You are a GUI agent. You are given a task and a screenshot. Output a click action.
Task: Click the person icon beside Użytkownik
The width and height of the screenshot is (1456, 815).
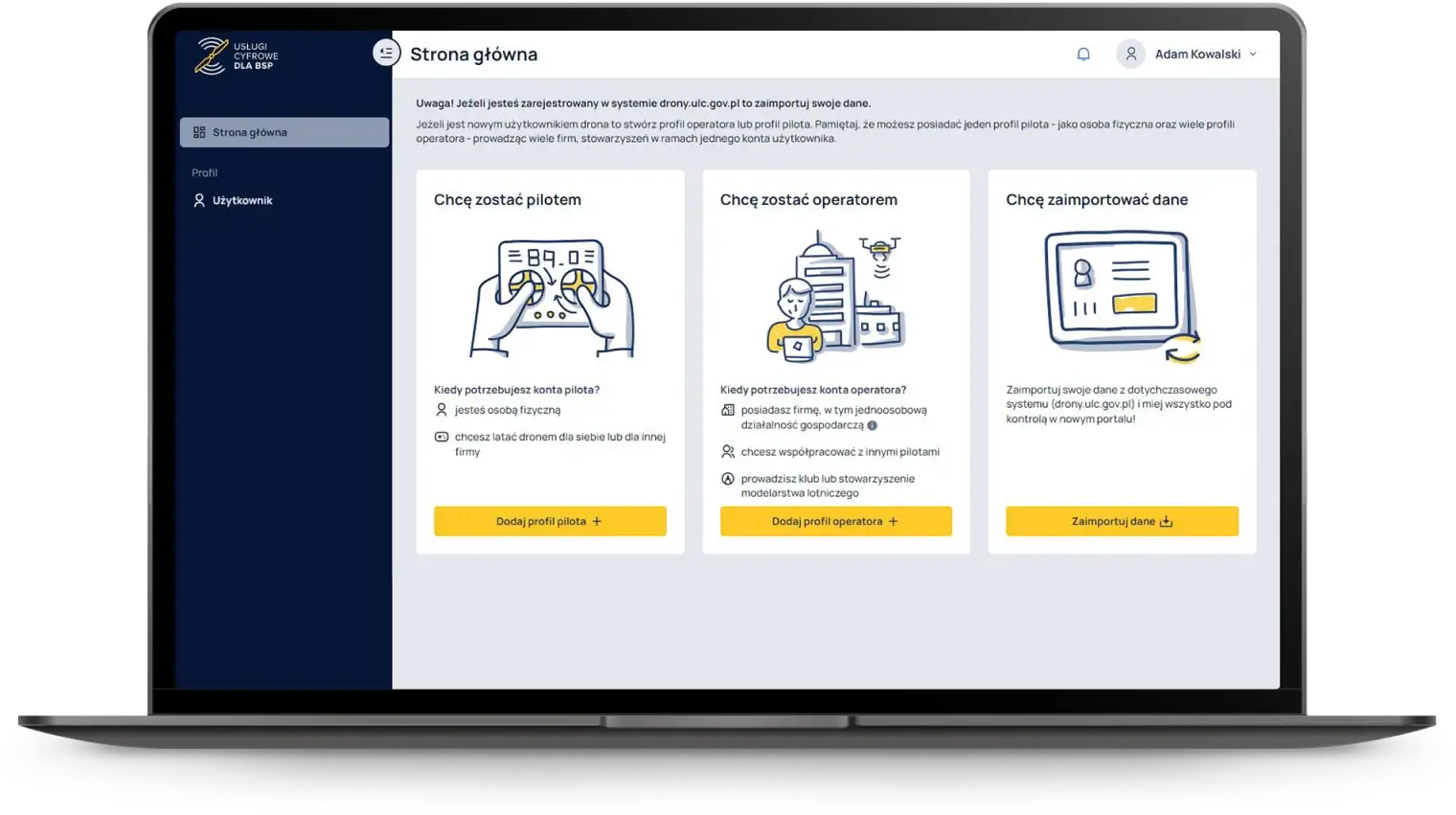[198, 199]
